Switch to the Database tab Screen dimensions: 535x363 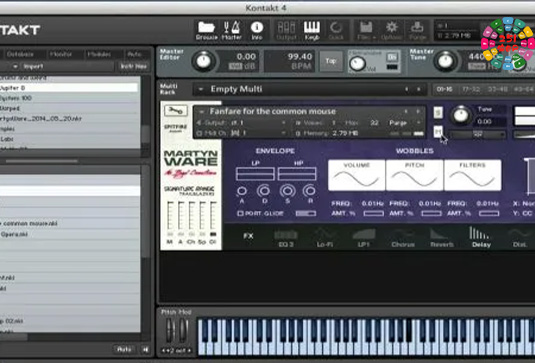click(x=20, y=54)
